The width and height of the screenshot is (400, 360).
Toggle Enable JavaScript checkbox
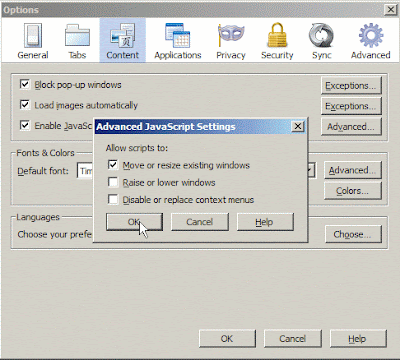point(25,126)
